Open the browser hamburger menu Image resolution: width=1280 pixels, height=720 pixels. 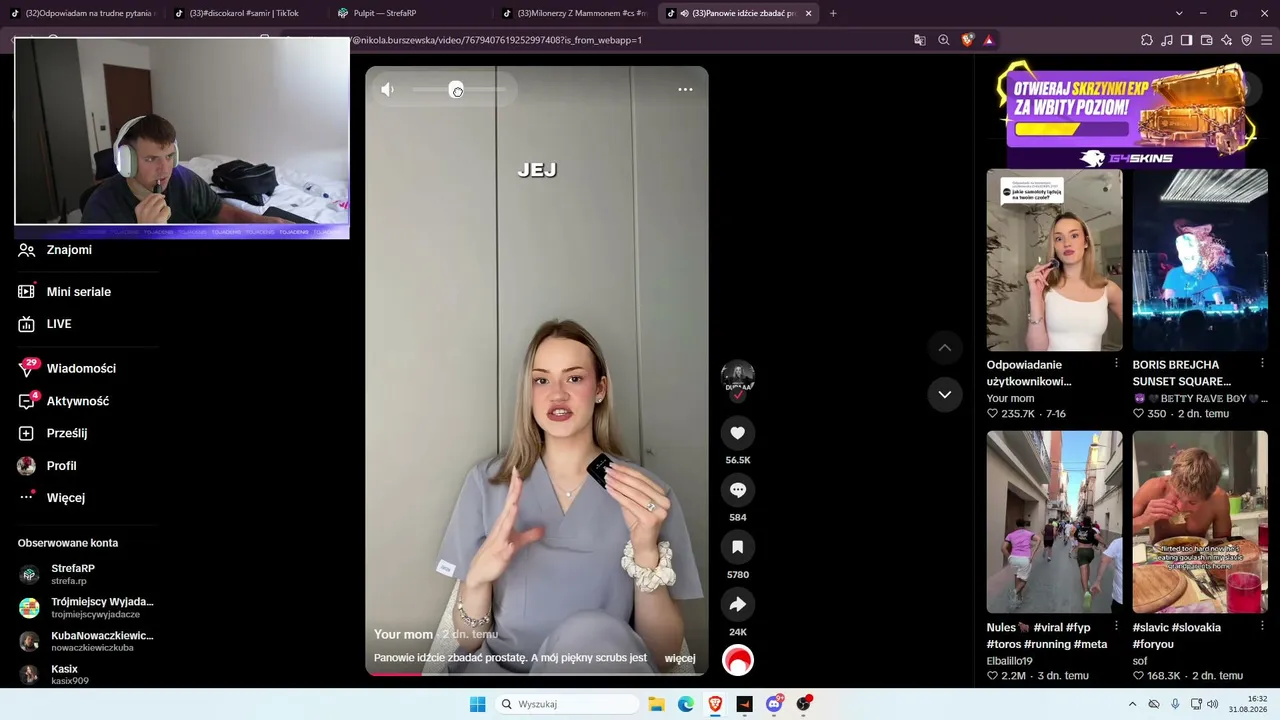point(1267,40)
